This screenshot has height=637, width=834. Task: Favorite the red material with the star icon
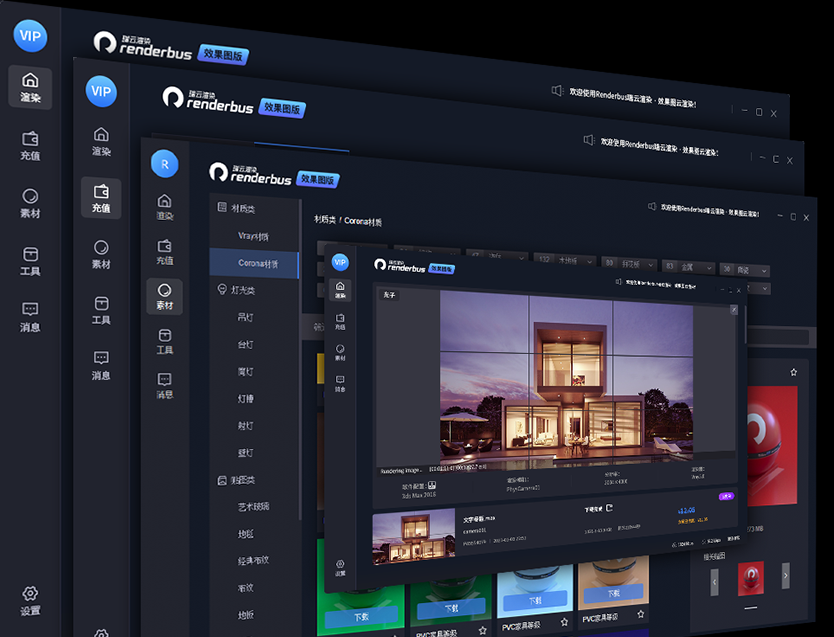(794, 372)
